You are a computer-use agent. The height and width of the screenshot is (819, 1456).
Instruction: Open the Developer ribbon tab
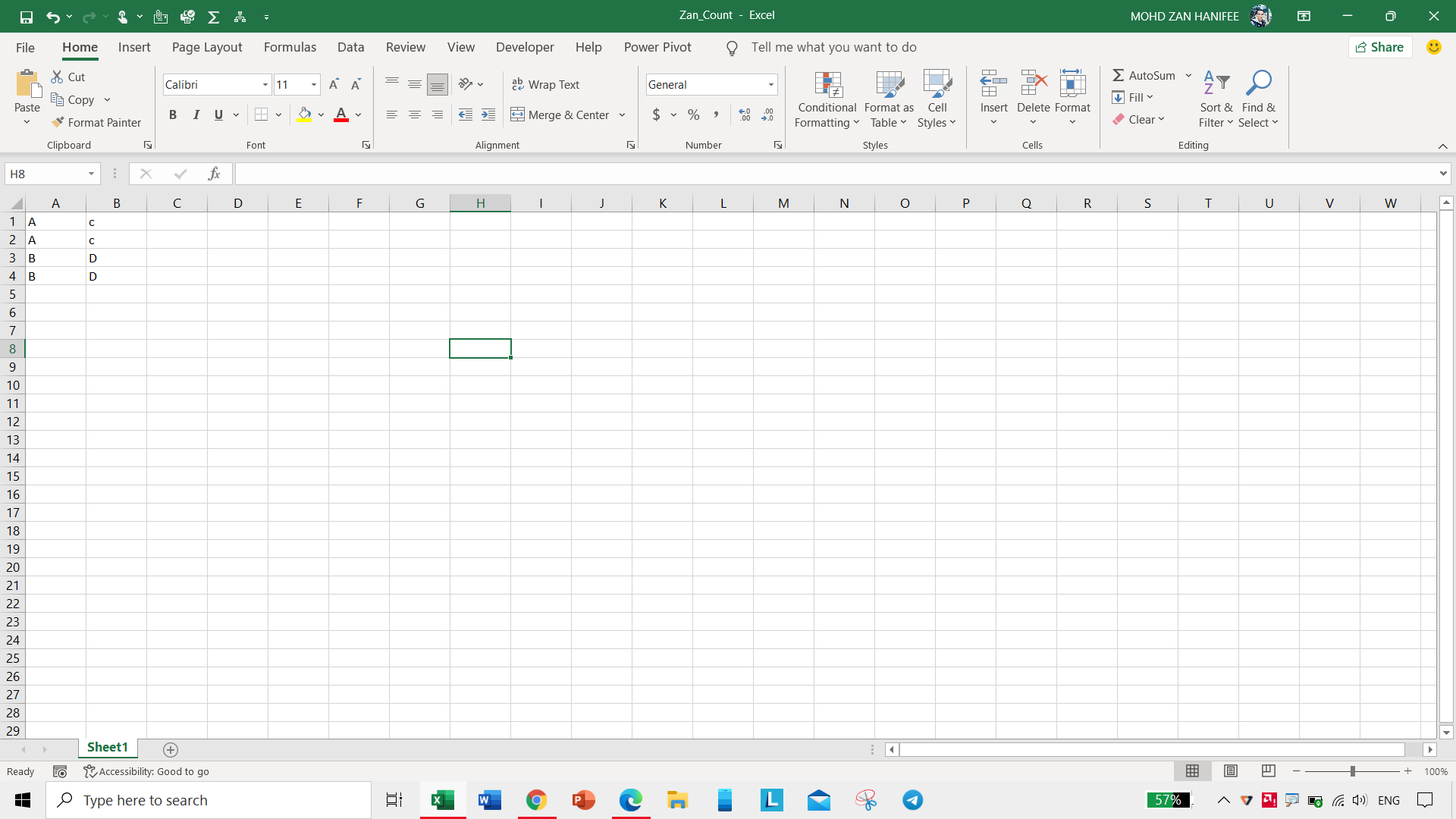pyautogui.click(x=525, y=47)
